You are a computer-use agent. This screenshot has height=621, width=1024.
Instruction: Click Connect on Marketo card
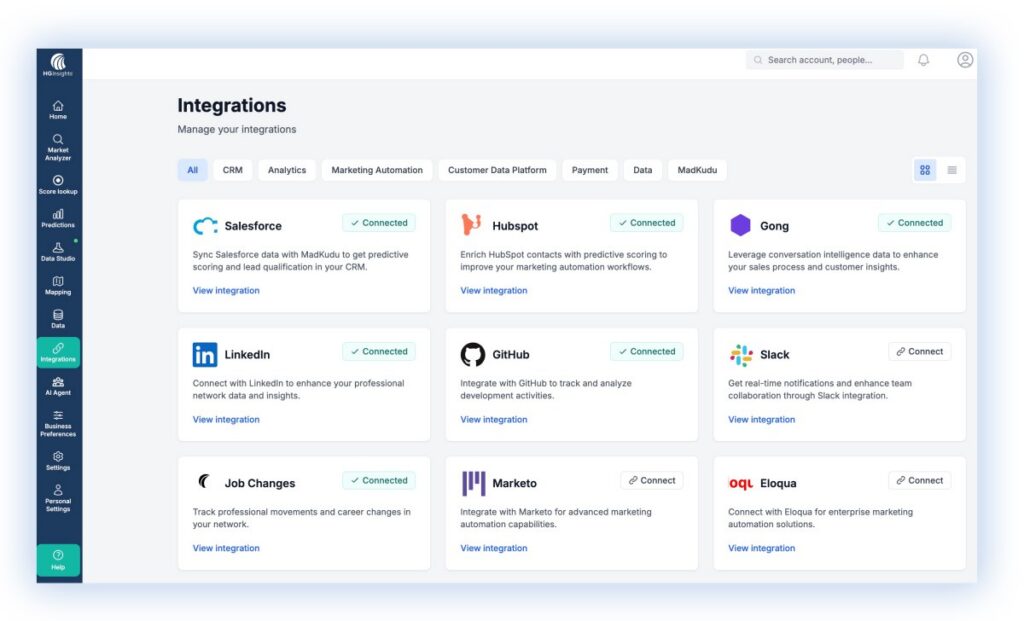click(x=652, y=480)
